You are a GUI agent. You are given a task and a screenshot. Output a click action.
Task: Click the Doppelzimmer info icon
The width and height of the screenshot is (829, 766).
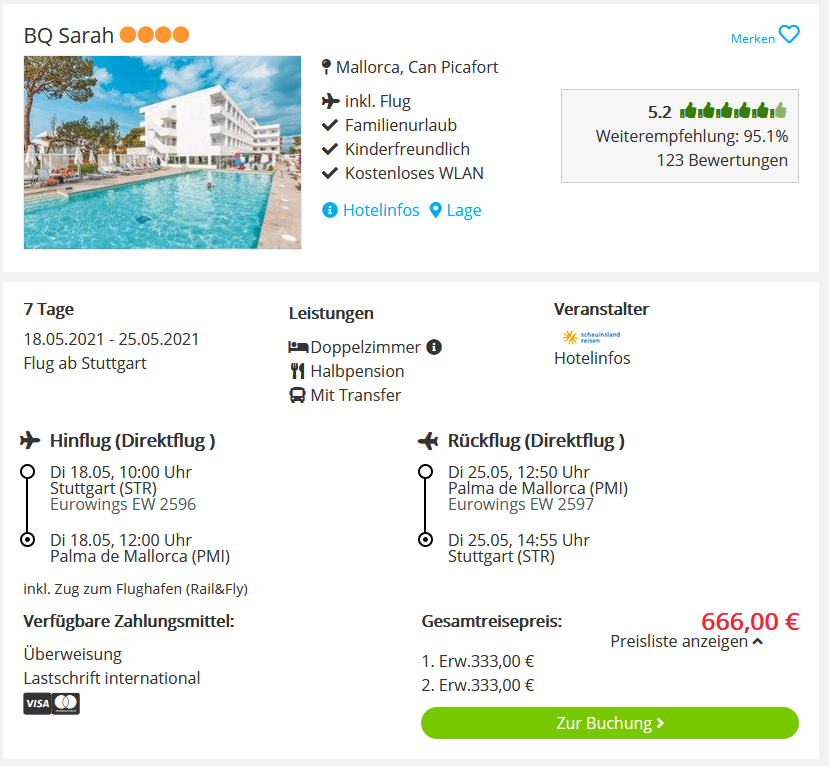[434, 347]
